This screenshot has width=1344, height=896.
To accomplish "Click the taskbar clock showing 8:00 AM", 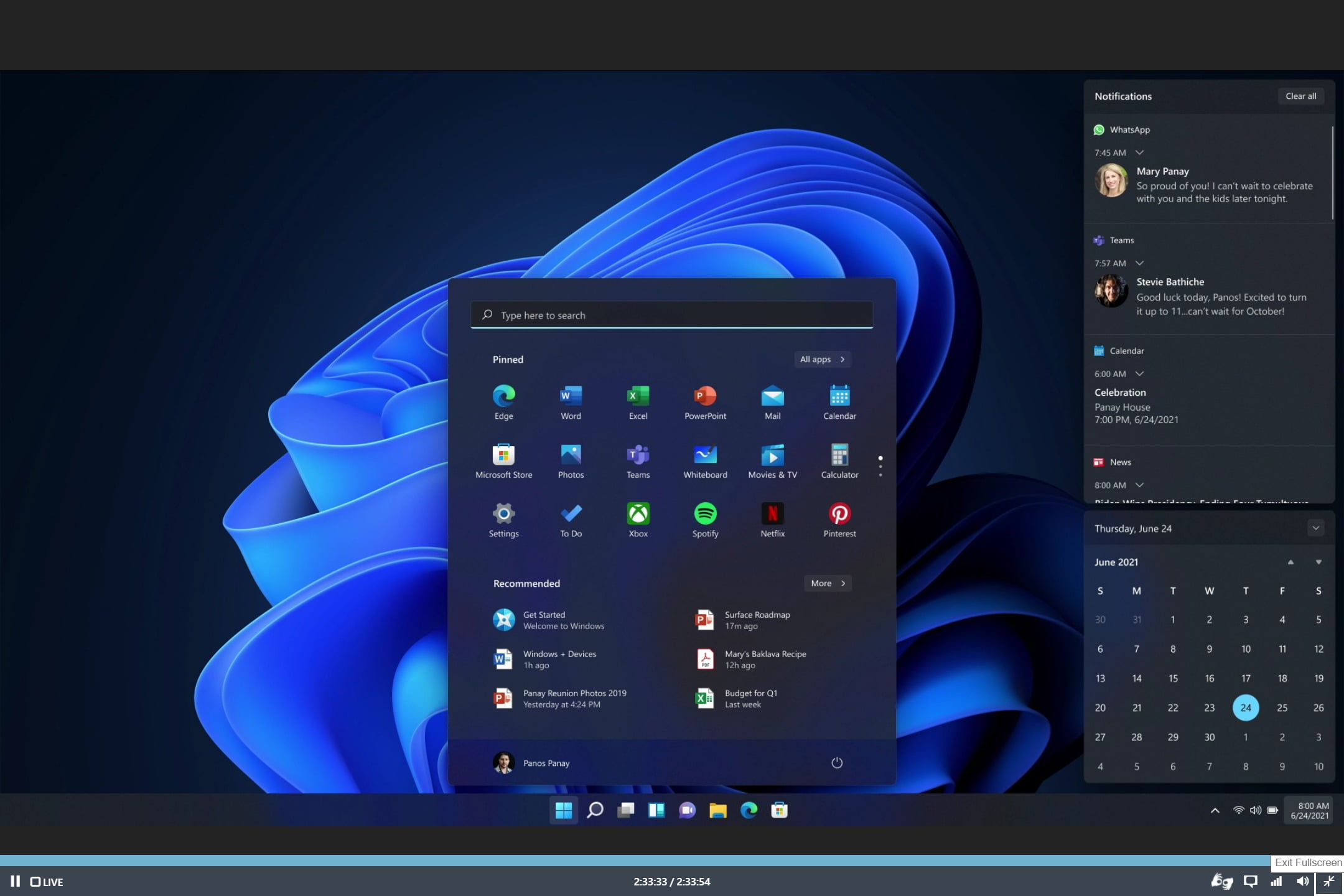I will [1309, 810].
